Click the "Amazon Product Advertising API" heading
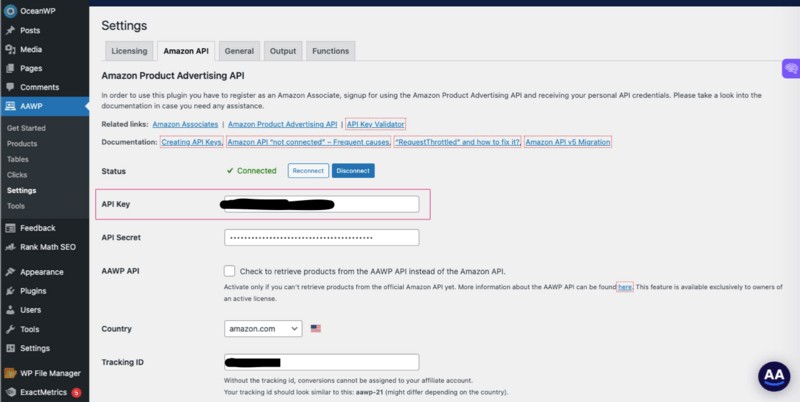800x402 pixels. 173,76
